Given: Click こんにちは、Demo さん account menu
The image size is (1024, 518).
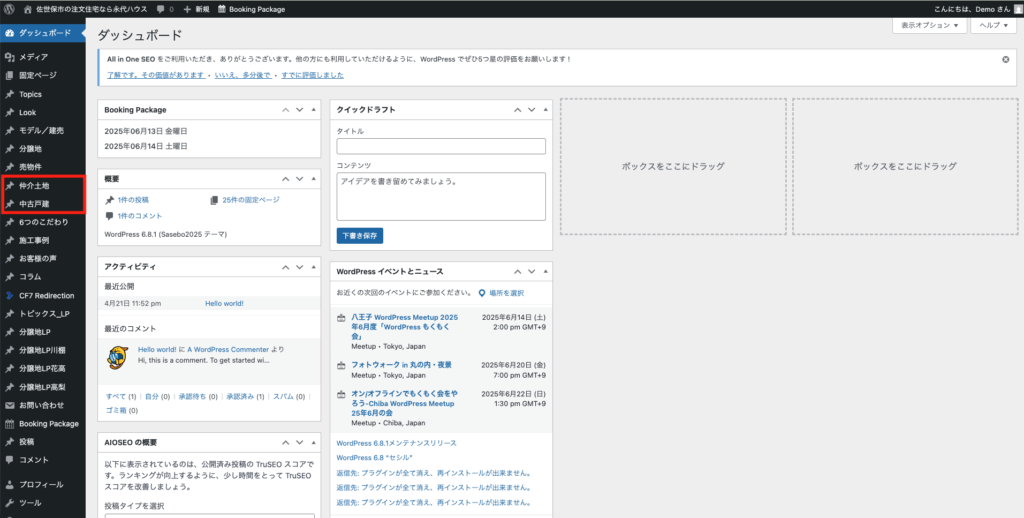Looking at the screenshot, I should click(977, 9).
